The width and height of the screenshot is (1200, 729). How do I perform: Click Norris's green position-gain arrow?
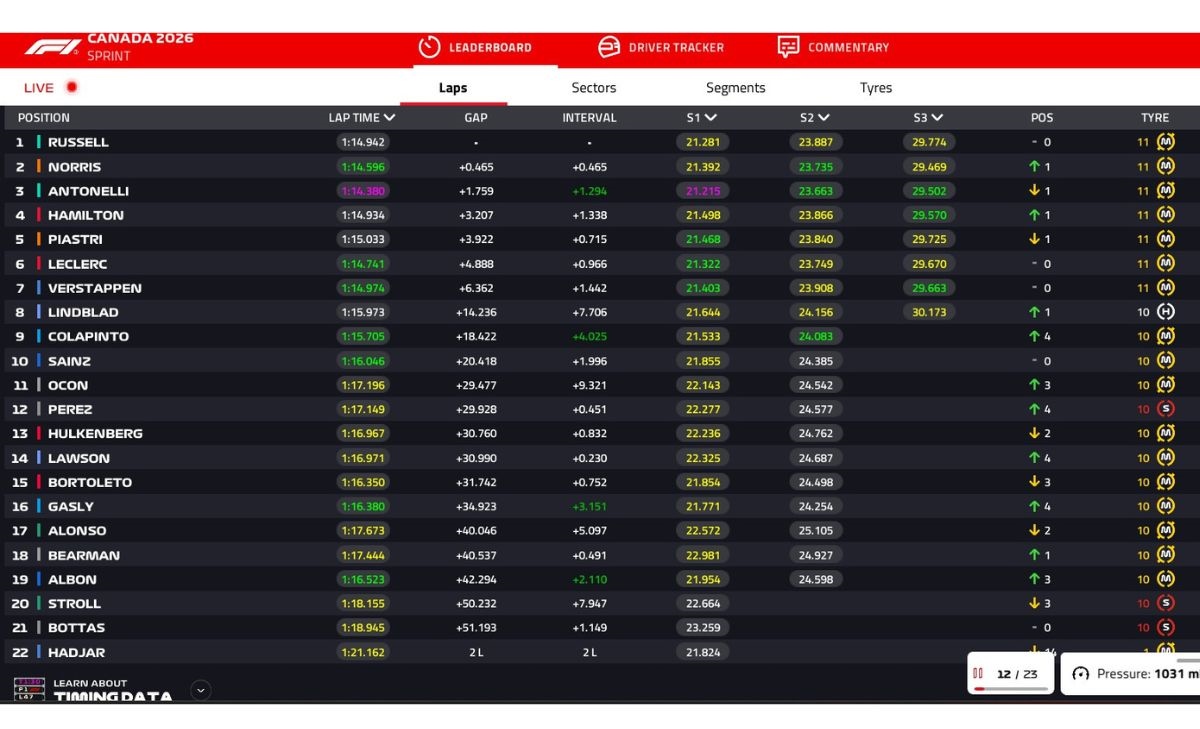1034,167
